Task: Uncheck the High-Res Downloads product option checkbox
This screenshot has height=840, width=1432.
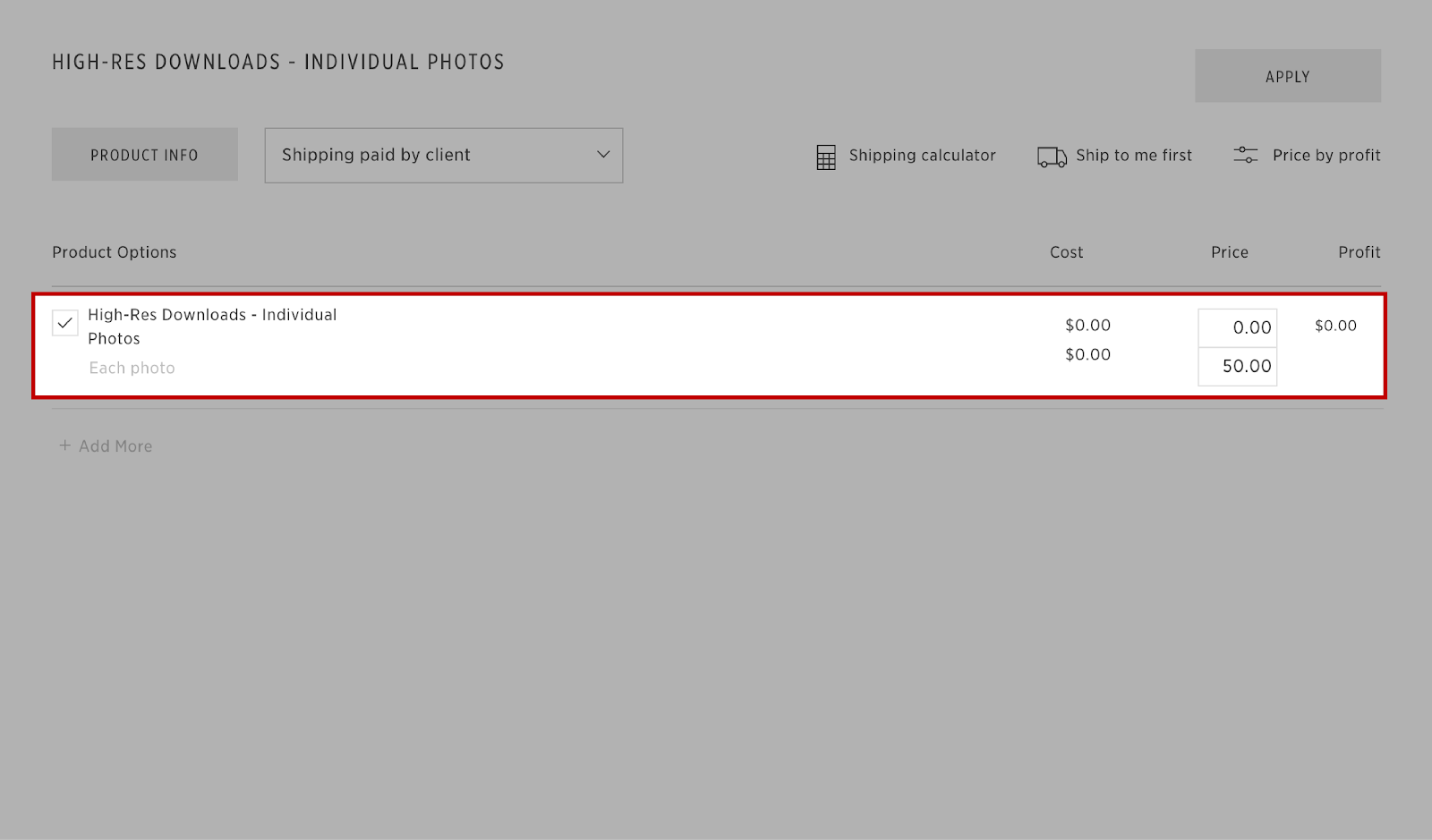Action: (x=65, y=323)
